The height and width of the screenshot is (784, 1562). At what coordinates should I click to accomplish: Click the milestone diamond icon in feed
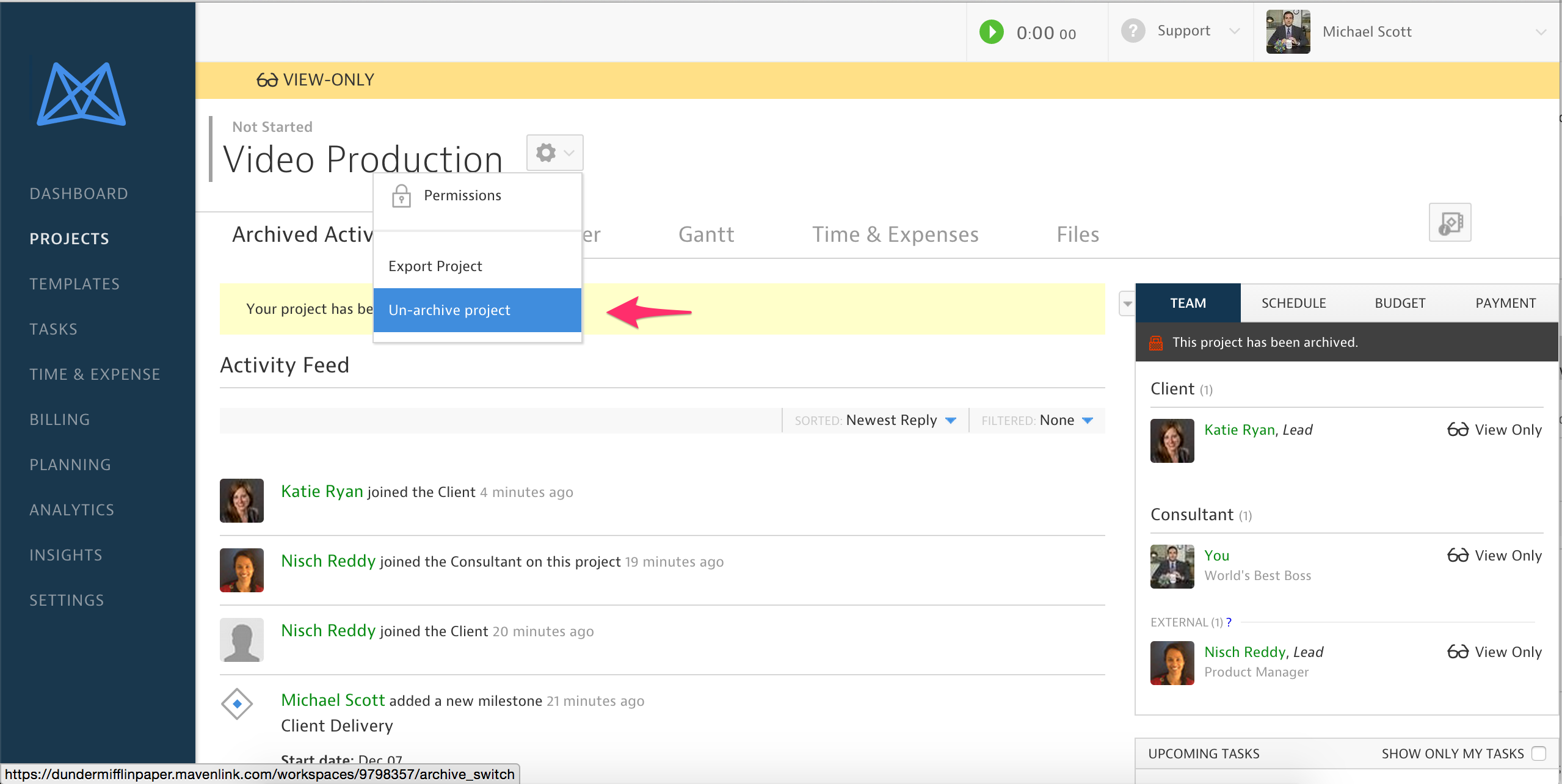[x=237, y=703]
